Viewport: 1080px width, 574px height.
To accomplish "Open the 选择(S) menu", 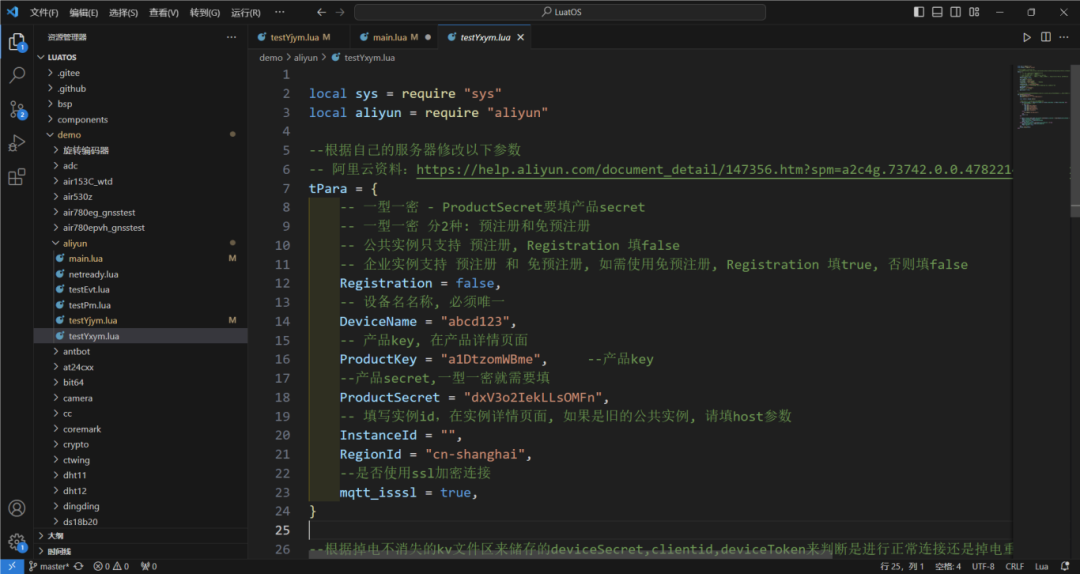I will (x=123, y=12).
